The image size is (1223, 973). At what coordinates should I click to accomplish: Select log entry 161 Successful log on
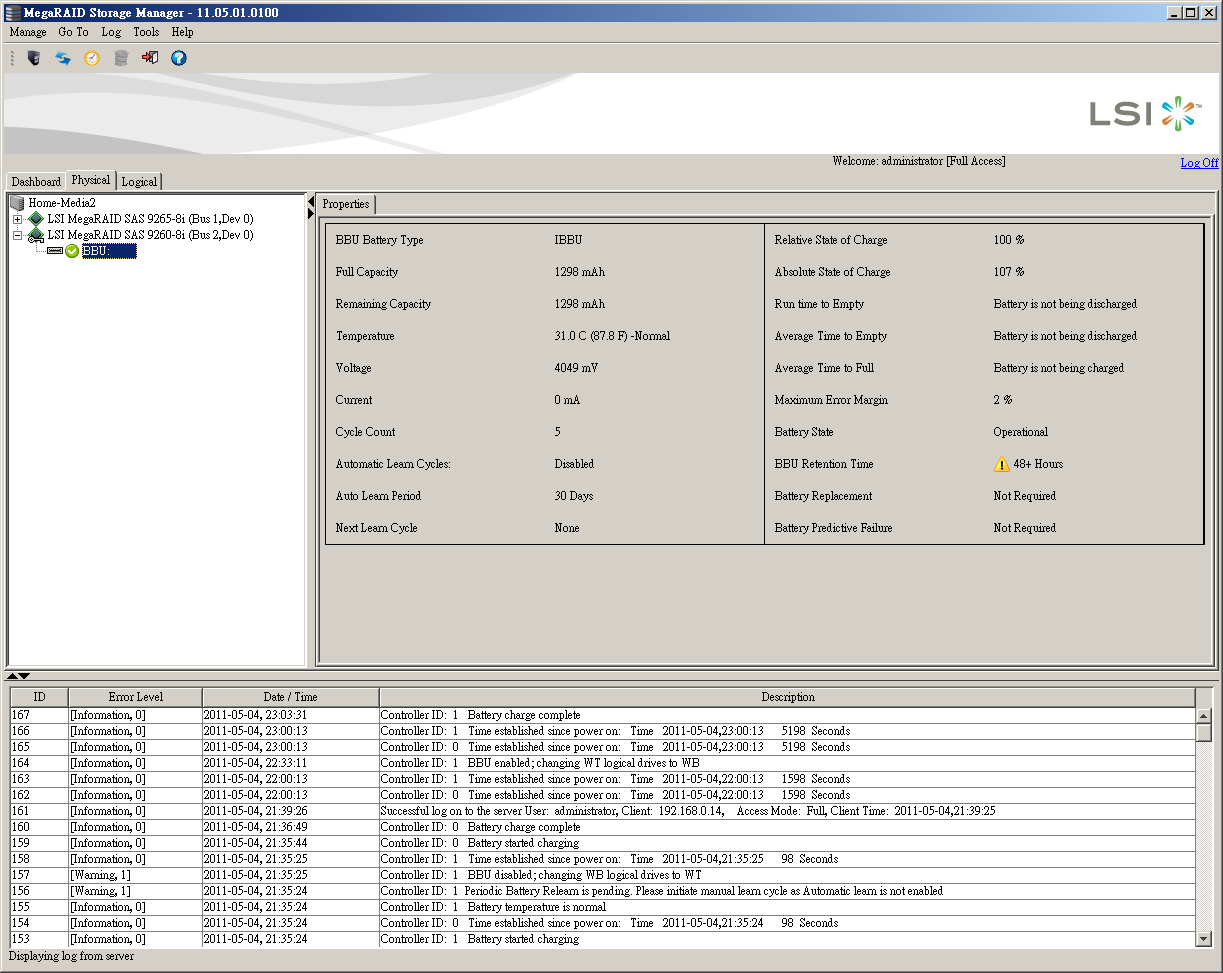point(603,811)
